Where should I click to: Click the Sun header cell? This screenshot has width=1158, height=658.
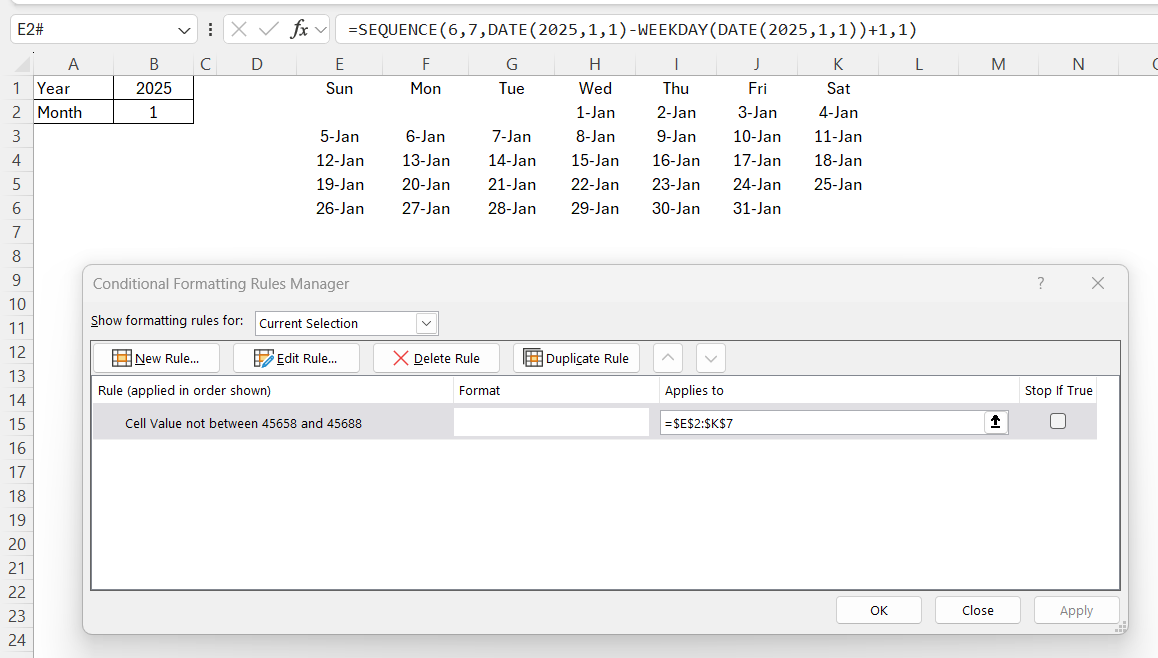pos(339,88)
